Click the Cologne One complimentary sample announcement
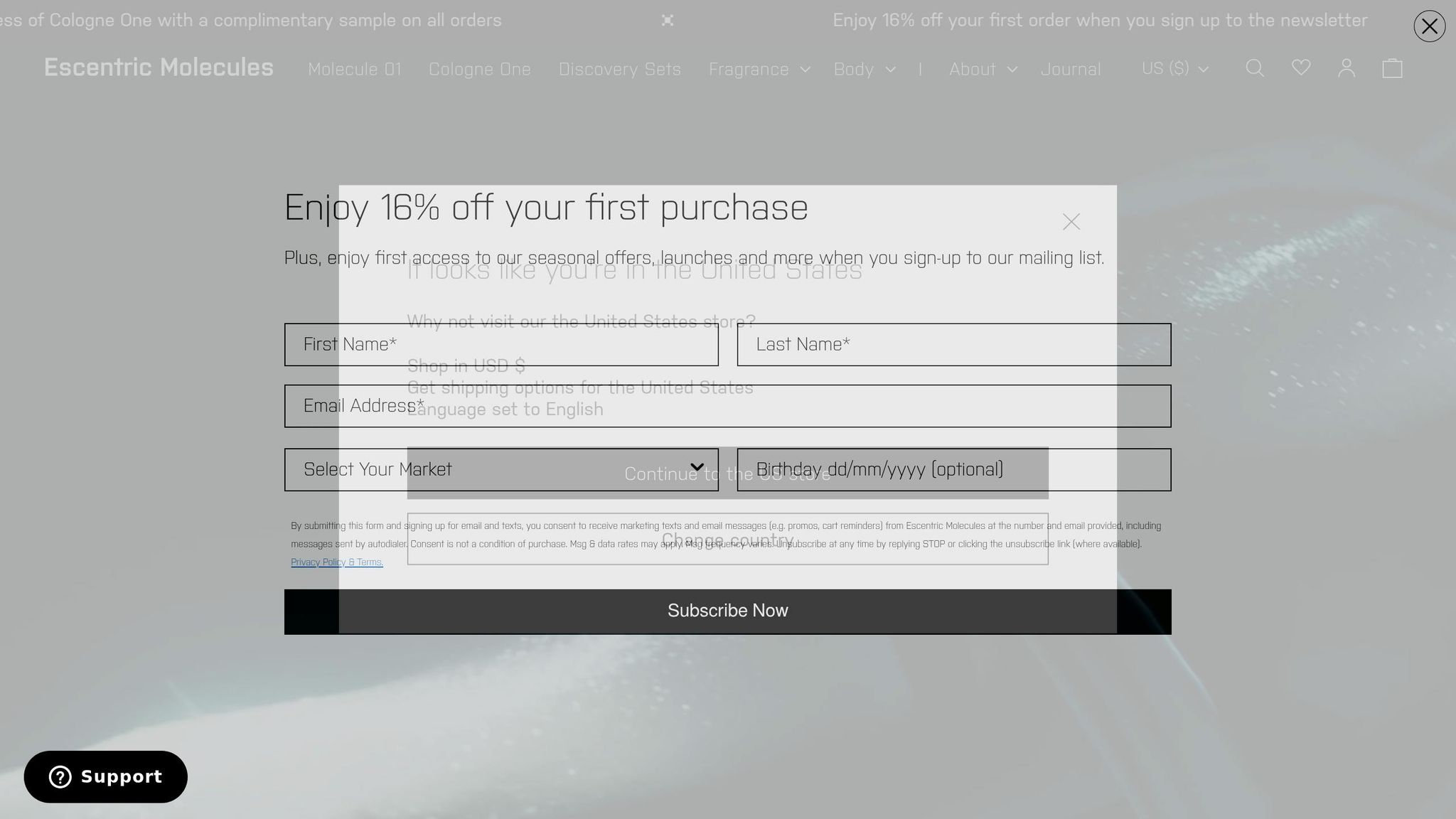Image resolution: width=1456 pixels, height=819 pixels. tap(251, 21)
